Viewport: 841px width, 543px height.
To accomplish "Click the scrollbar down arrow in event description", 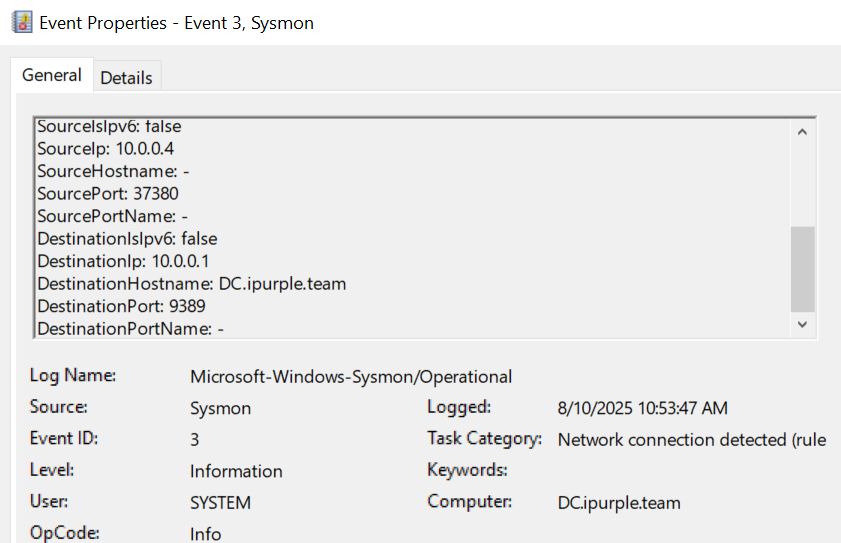I will click(x=802, y=325).
